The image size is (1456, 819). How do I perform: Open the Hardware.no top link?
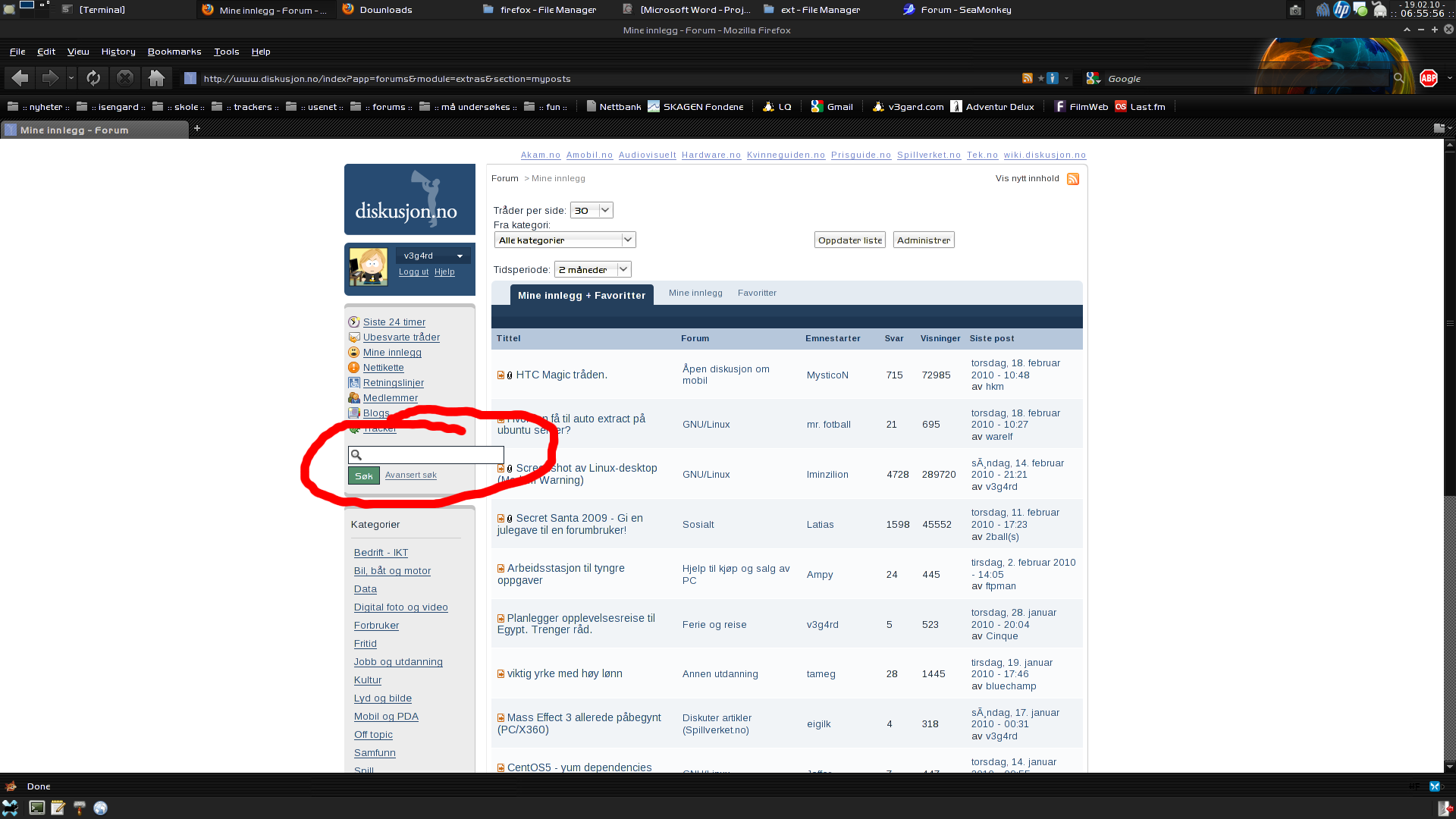pos(711,155)
